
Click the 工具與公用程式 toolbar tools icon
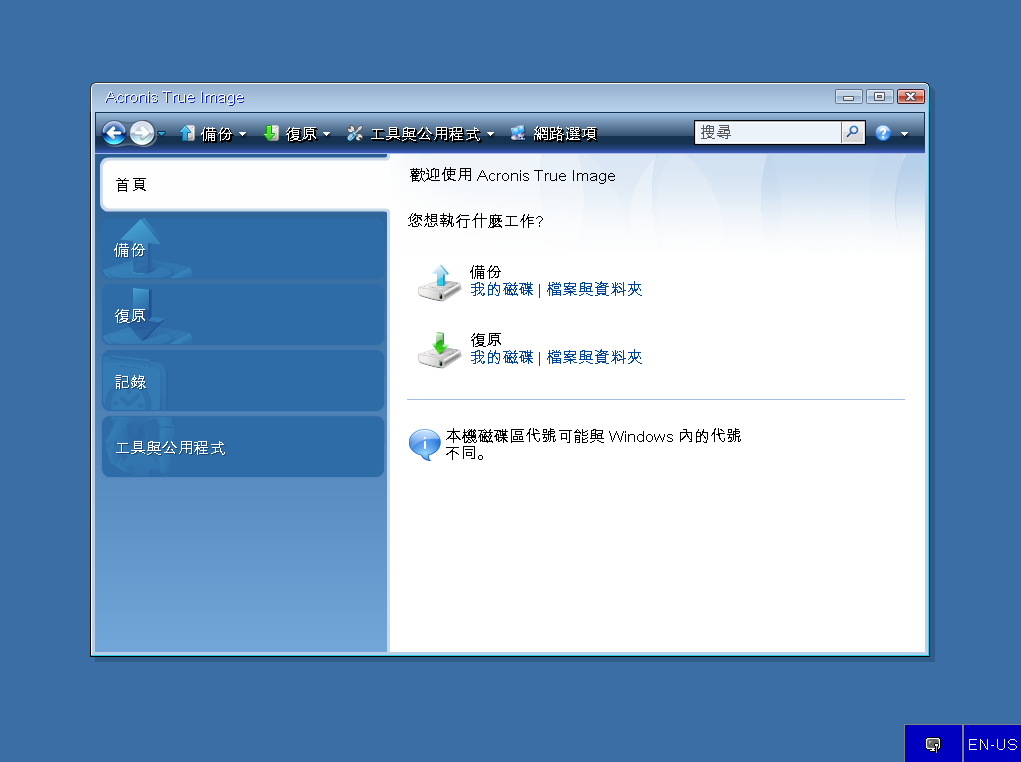pos(355,133)
